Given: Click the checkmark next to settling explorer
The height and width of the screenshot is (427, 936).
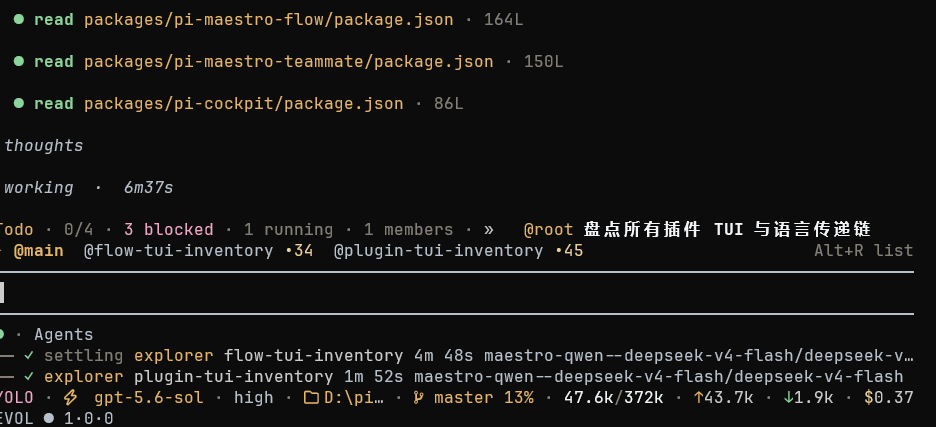Looking at the screenshot, I should [x=29, y=356].
